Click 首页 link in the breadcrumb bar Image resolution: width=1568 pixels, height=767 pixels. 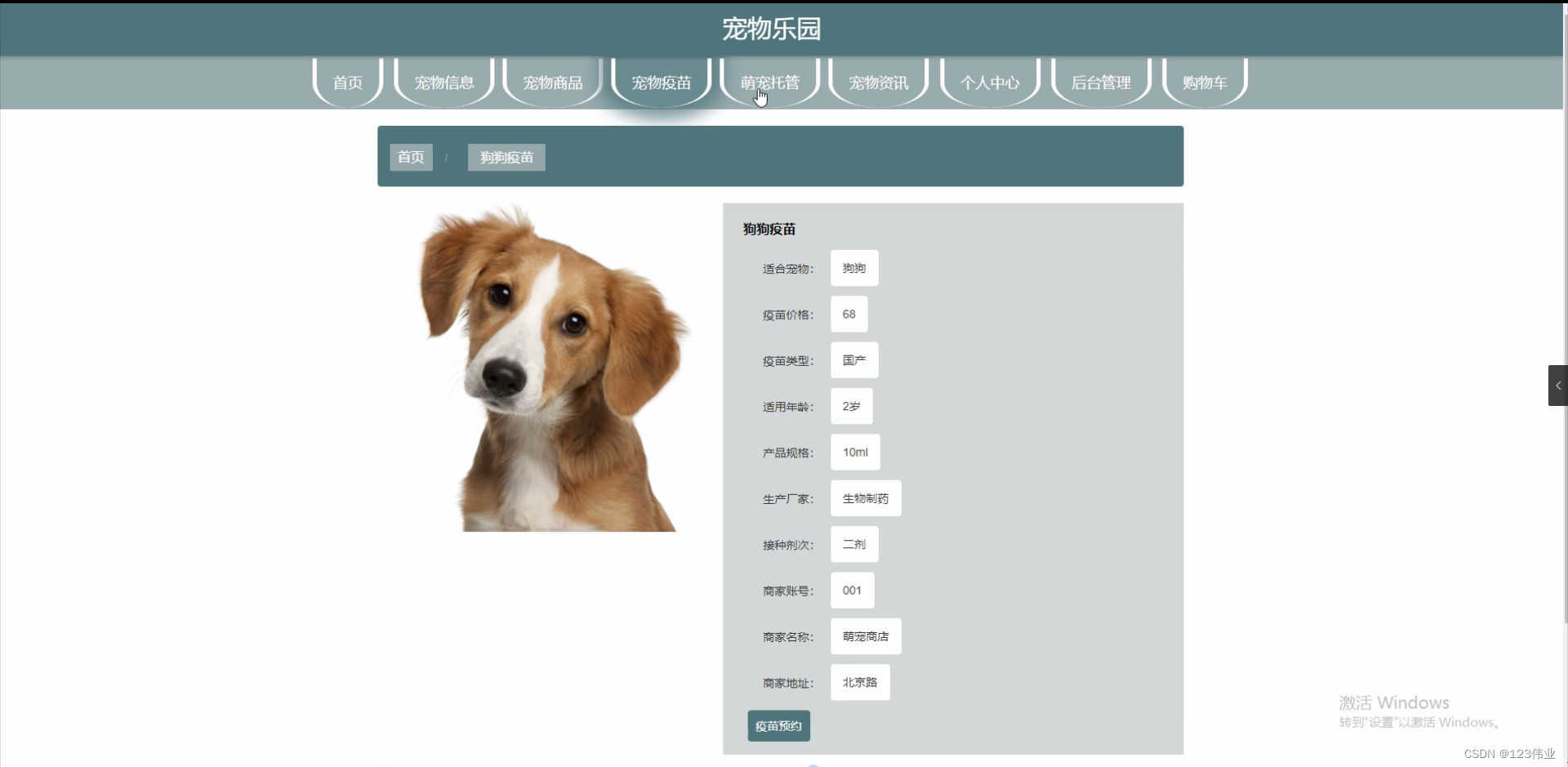[410, 157]
